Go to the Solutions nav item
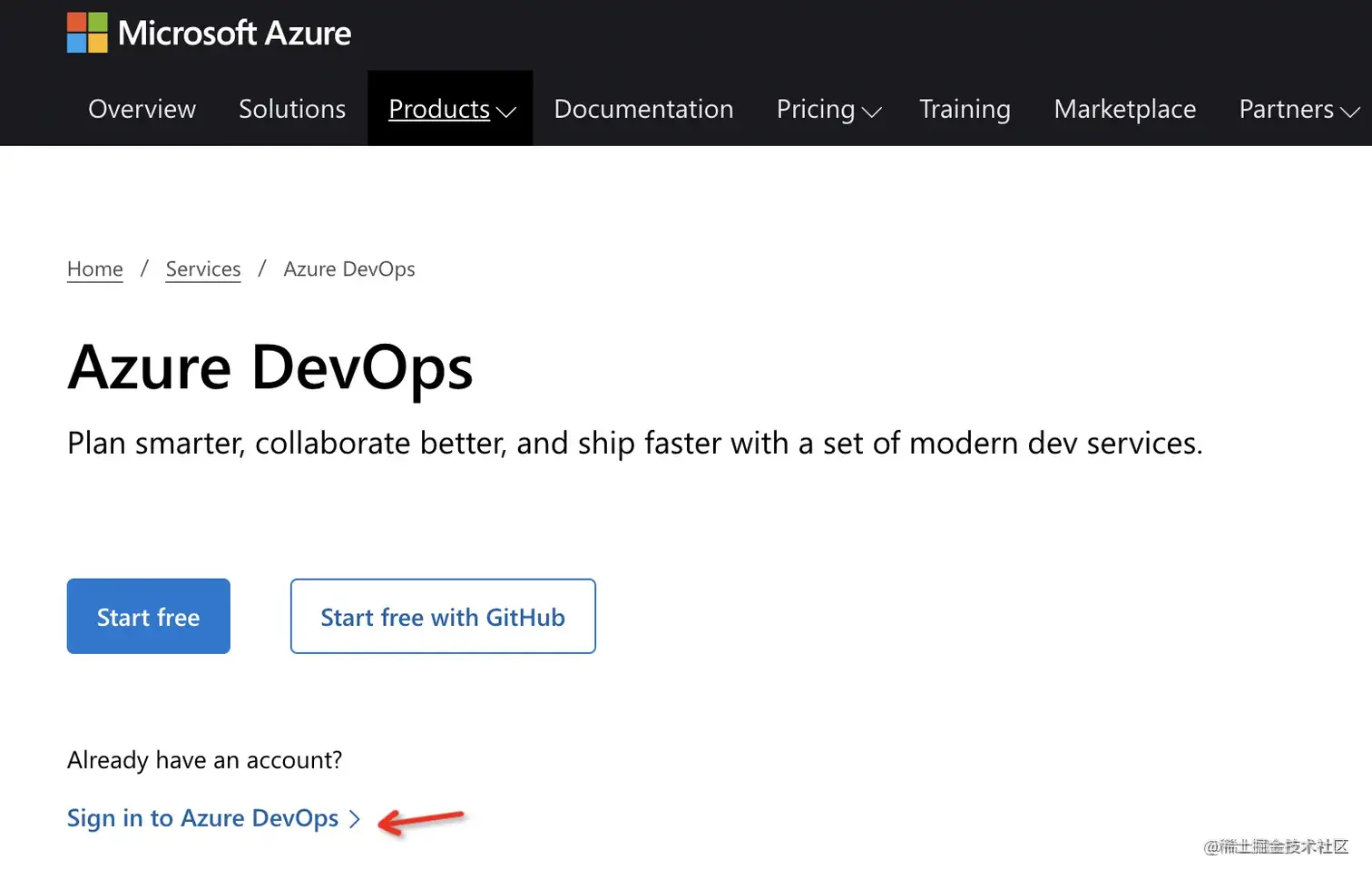The height and width of the screenshot is (879, 1372). 292,109
